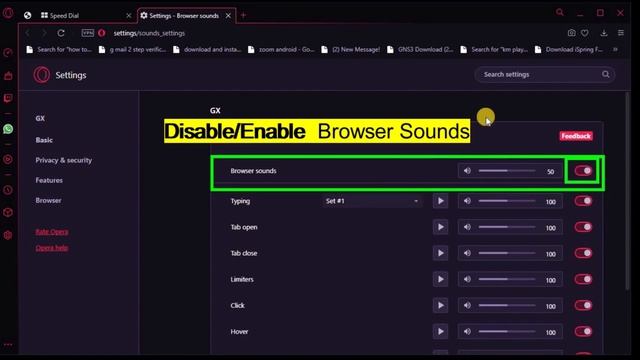
Task: Open Features settings section
Action: pyautogui.click(x=49, y=180)
